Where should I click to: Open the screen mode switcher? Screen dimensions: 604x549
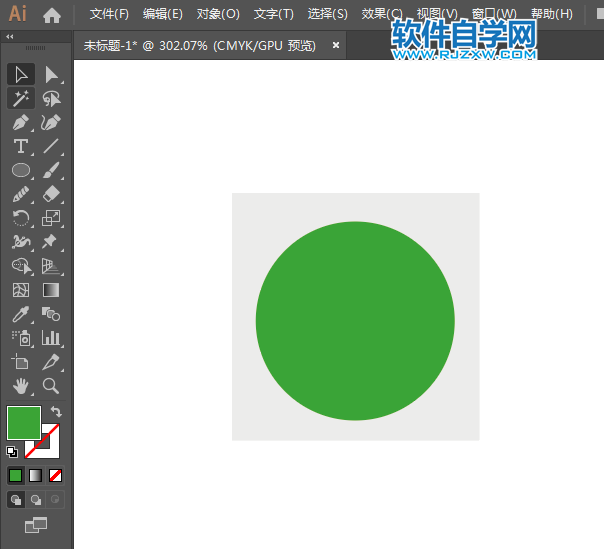click(36, 525)
